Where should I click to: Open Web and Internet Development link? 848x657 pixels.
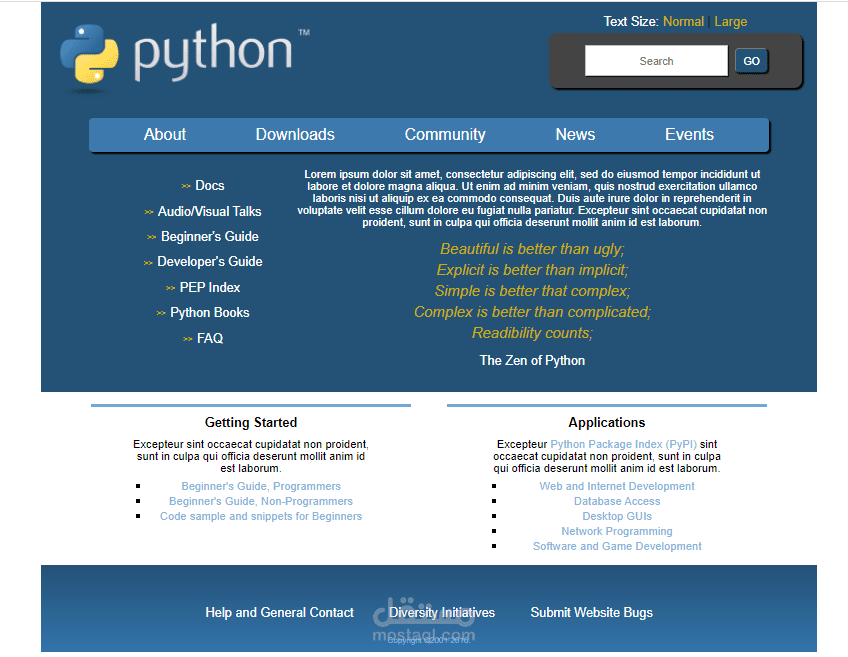coord(617,486)
